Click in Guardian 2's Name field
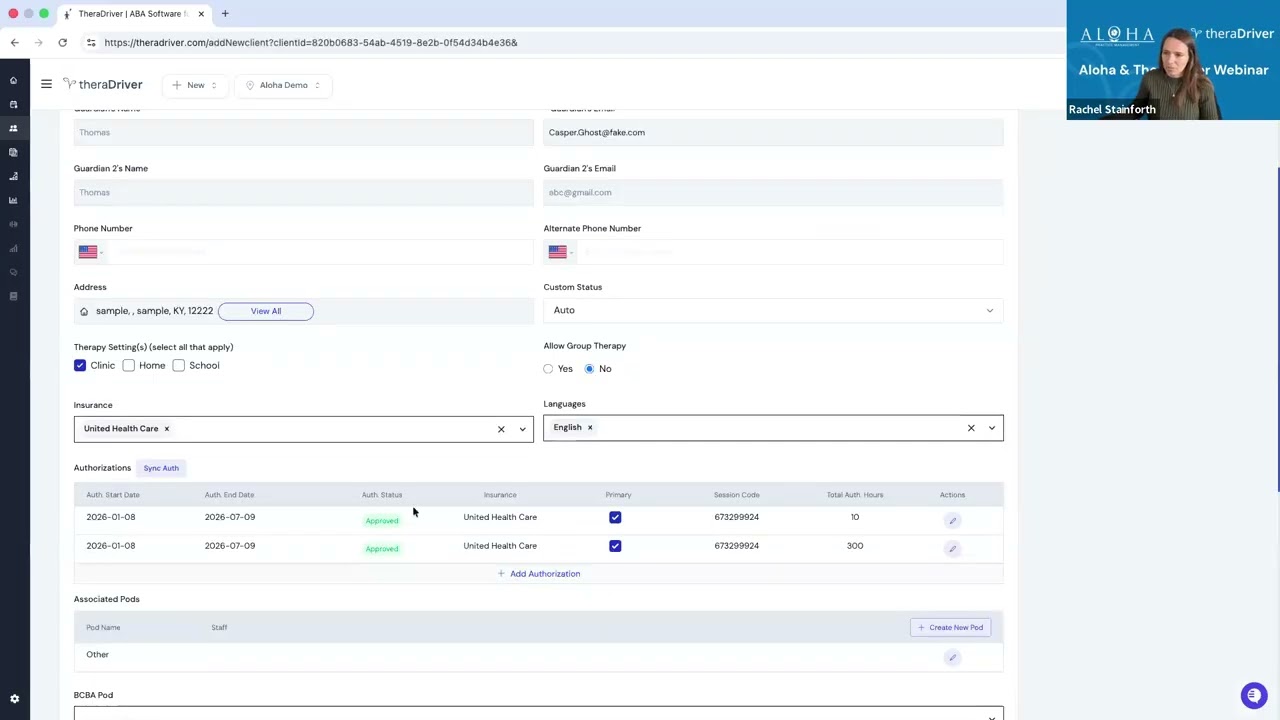 (303, 192)
